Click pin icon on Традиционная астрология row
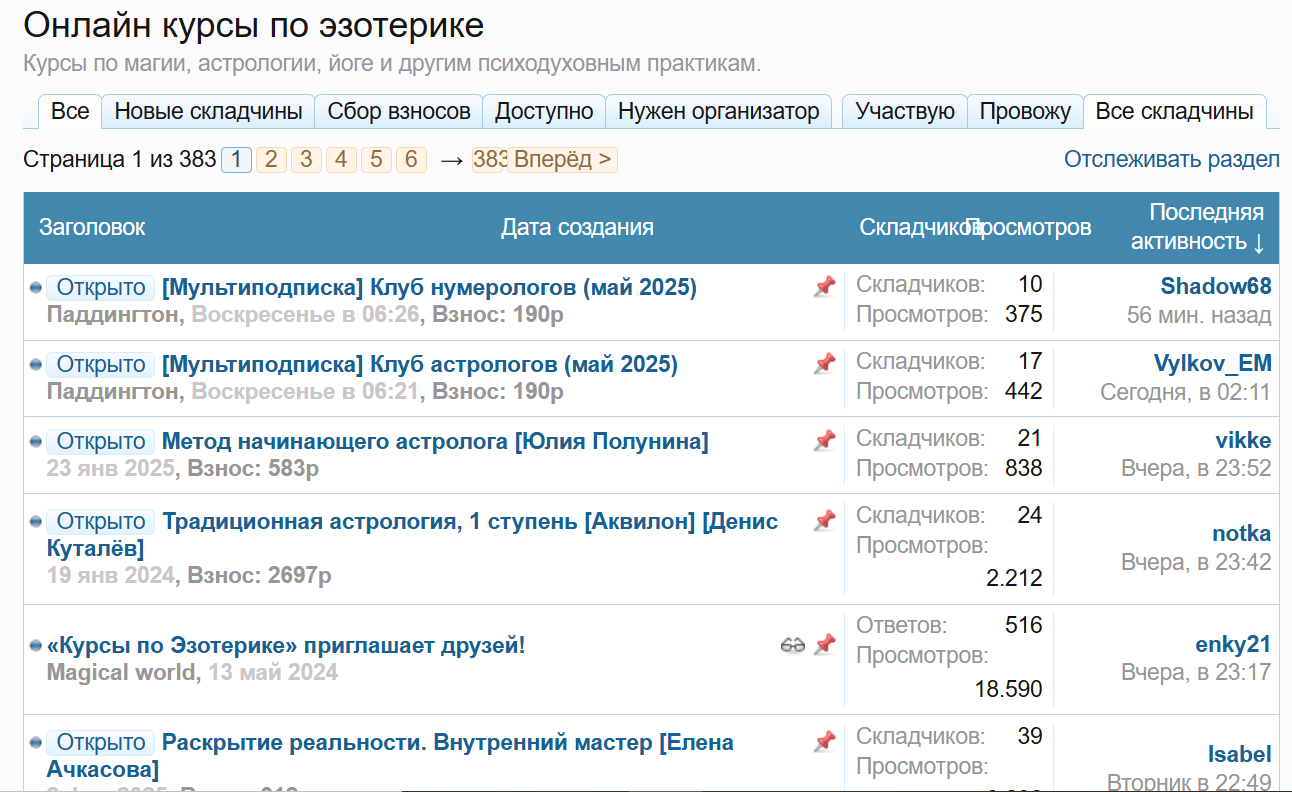Screen dimensions: 1292x792 [x=824, y=520]
